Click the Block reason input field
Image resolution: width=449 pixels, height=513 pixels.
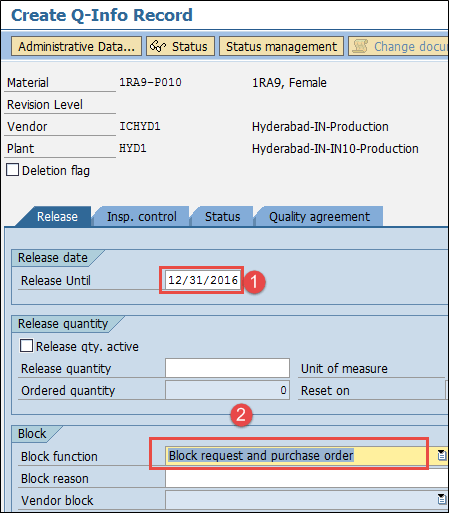coord(306,478)
